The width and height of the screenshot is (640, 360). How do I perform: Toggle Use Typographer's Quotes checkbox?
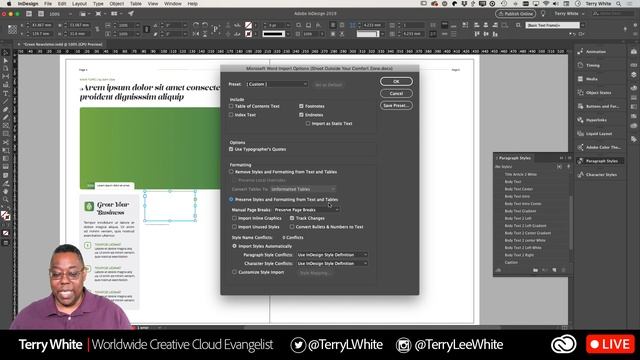[x=231, y=149]
